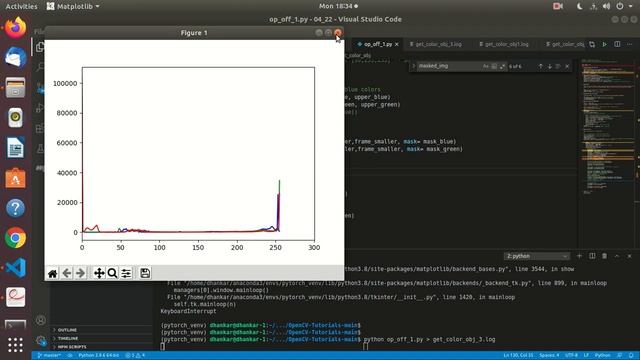Image resolution: width=640 pixels, height=360 pixels.
Task: Click KeyboardInterrupt text in terminal
Action: click(x=188, y=311)
